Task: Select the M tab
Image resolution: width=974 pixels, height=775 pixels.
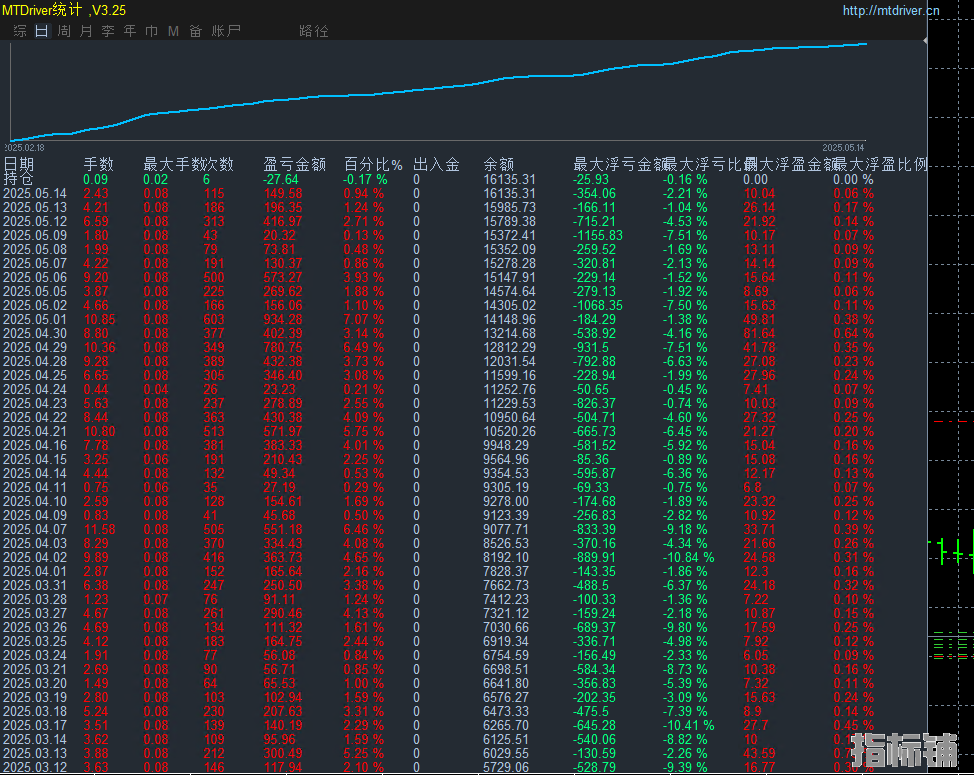Action: 173,30
